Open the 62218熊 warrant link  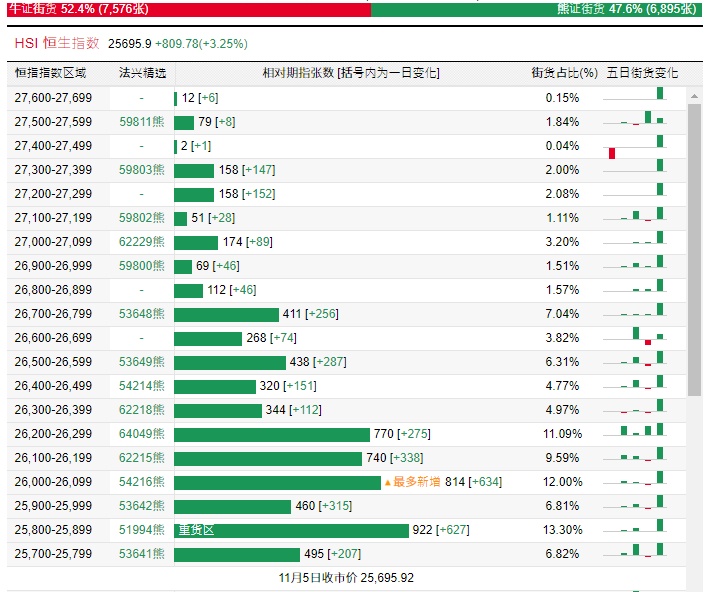click(142, 410)
